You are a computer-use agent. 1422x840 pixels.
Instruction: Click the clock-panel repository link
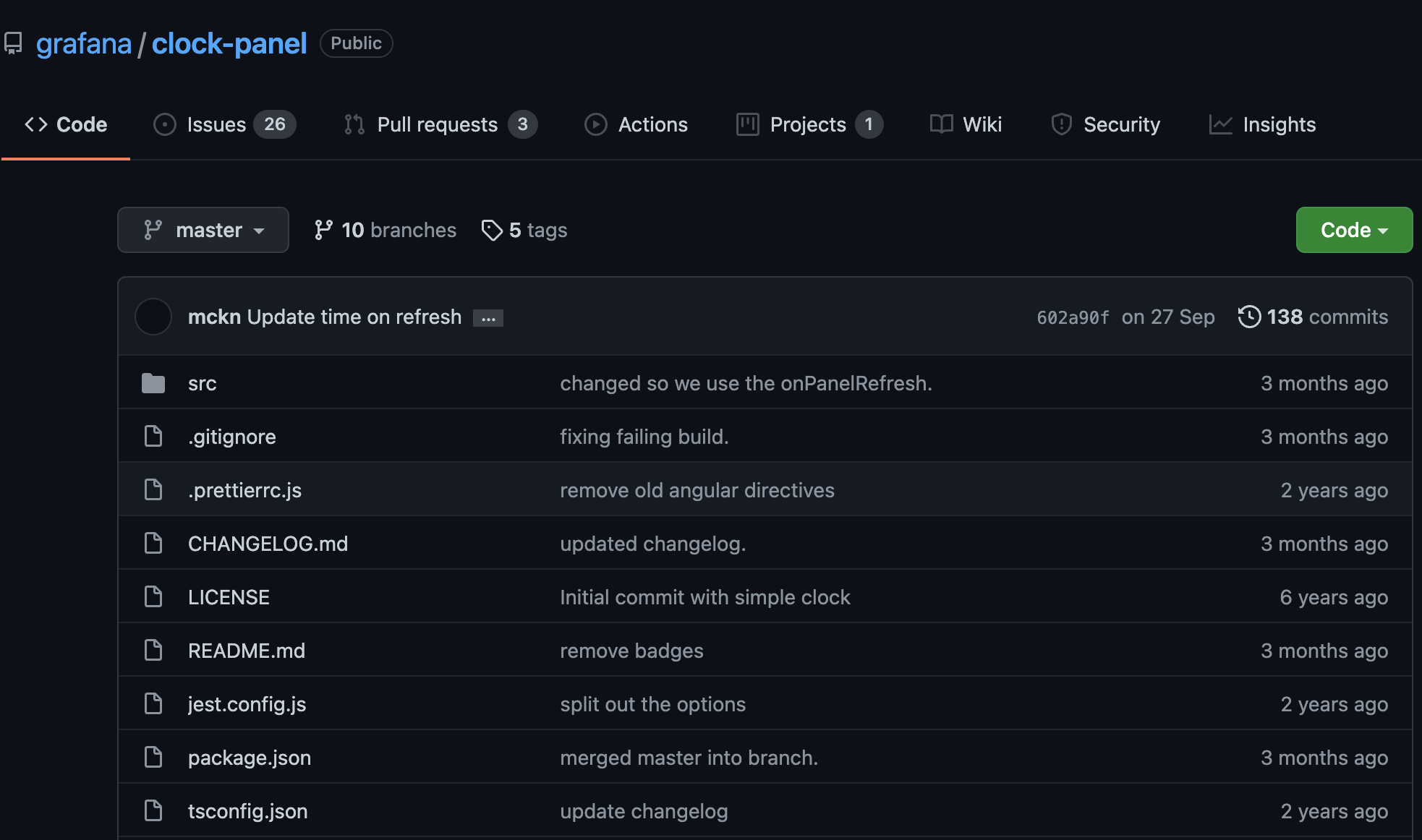[x=229, y=43]
